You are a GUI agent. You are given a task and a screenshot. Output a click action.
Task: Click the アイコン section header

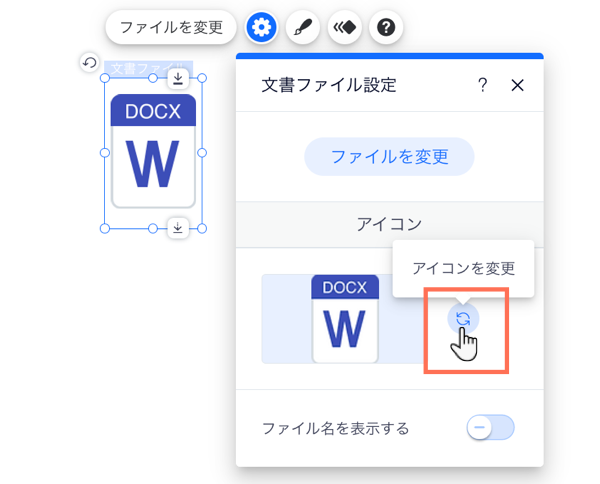pyautogui.click(x=390, y=224)
